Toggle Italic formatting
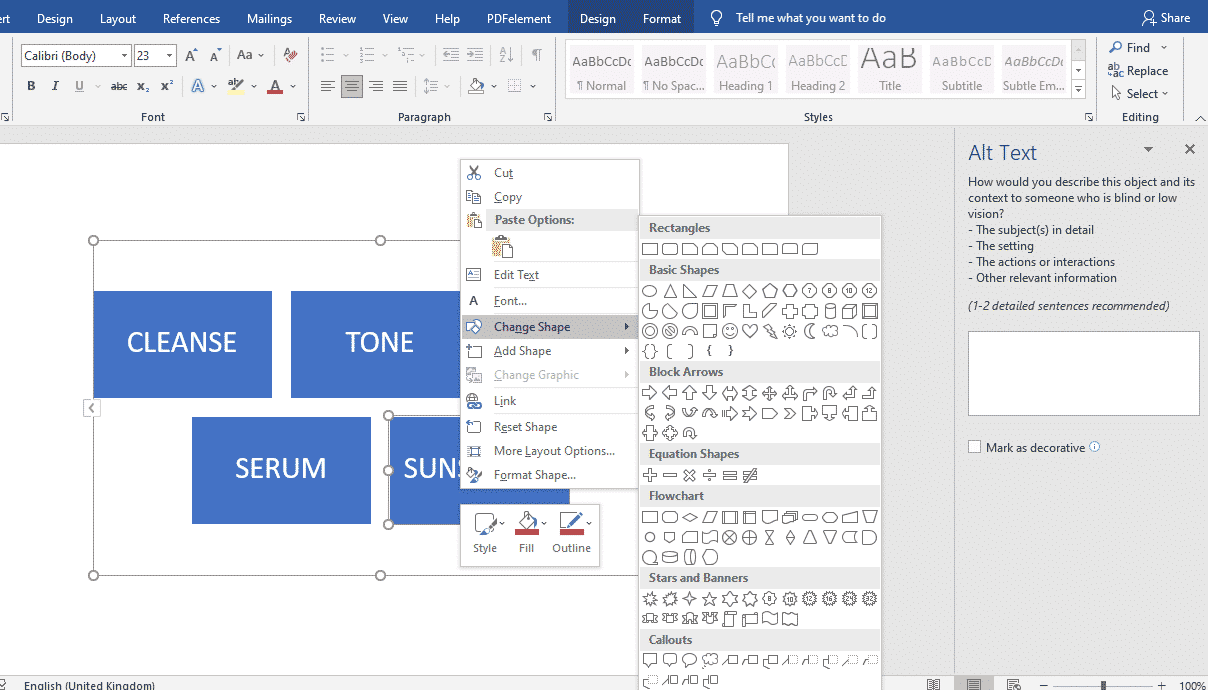 54,86
